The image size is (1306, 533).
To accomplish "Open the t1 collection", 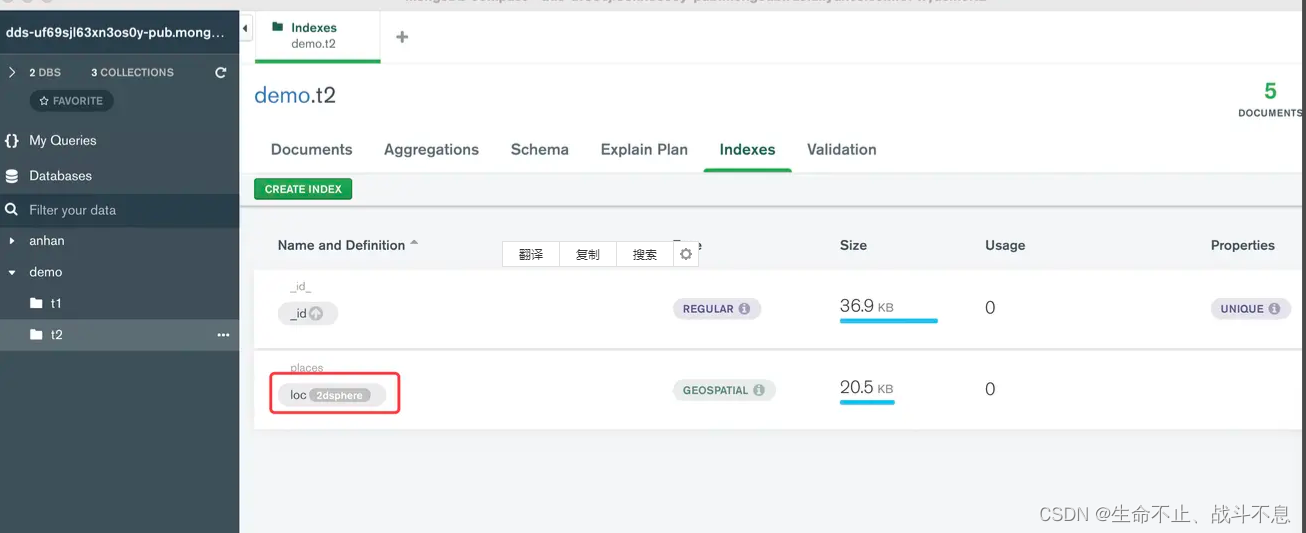I will (x=56, y=303).
